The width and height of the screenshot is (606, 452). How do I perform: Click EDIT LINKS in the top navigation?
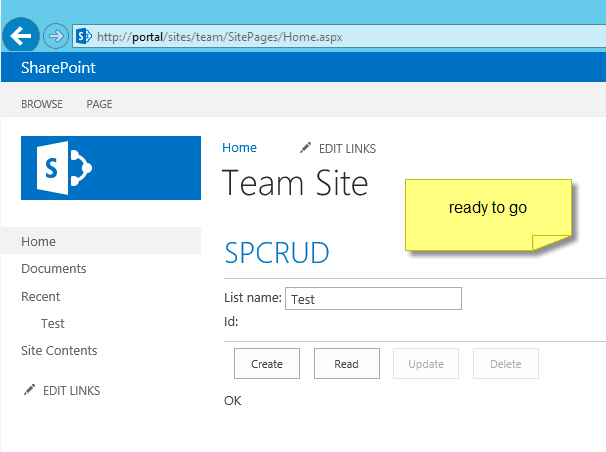[347, 149]
